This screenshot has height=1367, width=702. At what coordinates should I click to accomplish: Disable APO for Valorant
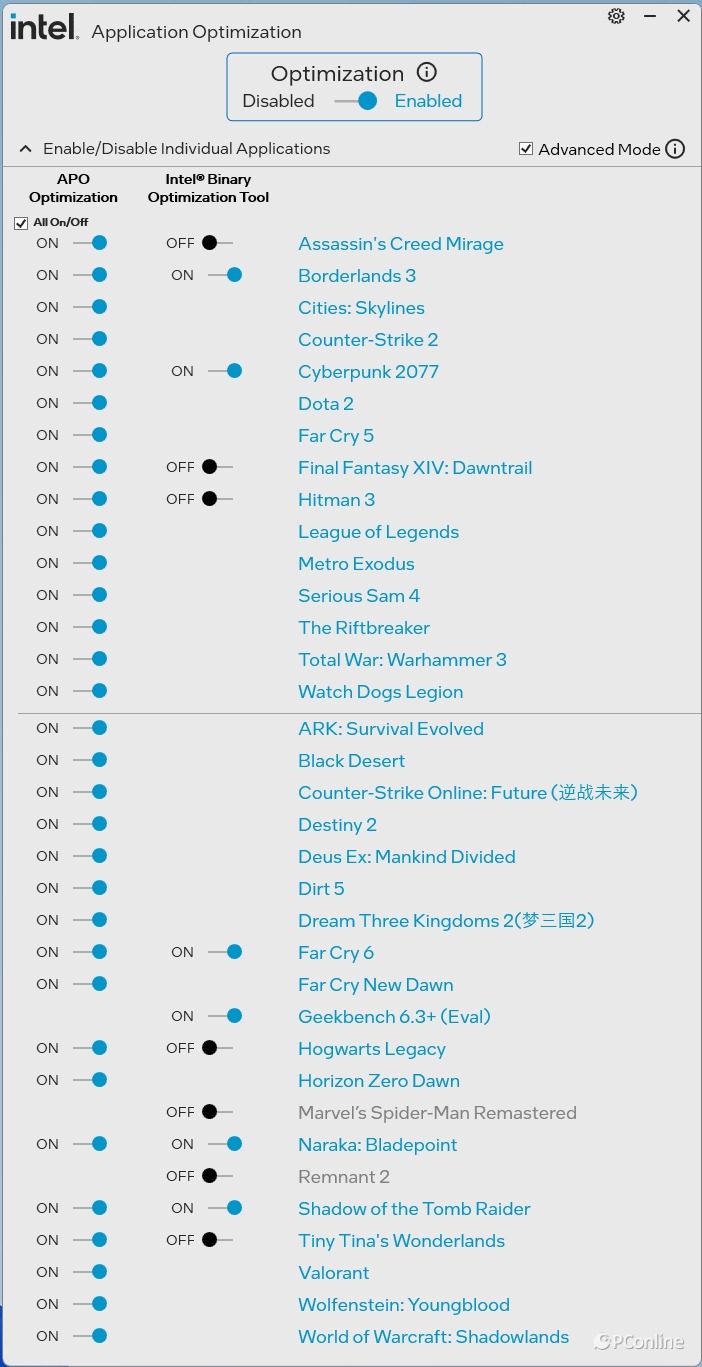pos(90,1272)
